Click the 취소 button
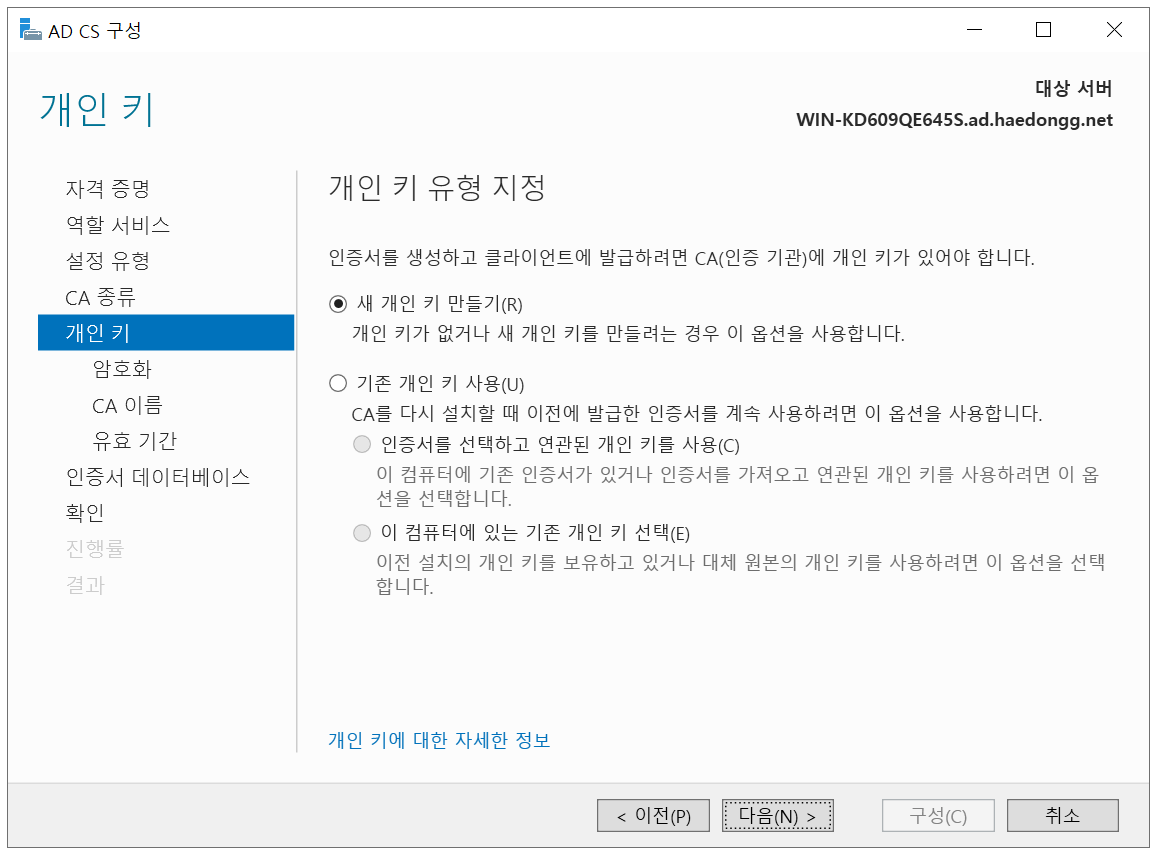This screenshot has height=854, width=1156. coord(1062,816)
